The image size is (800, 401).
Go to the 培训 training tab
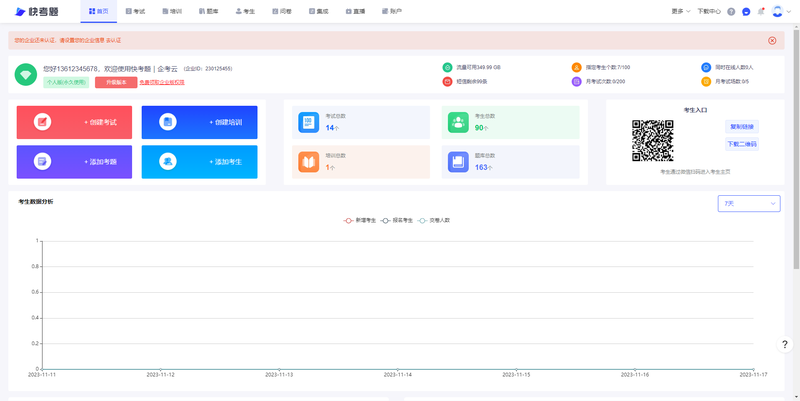172,11
